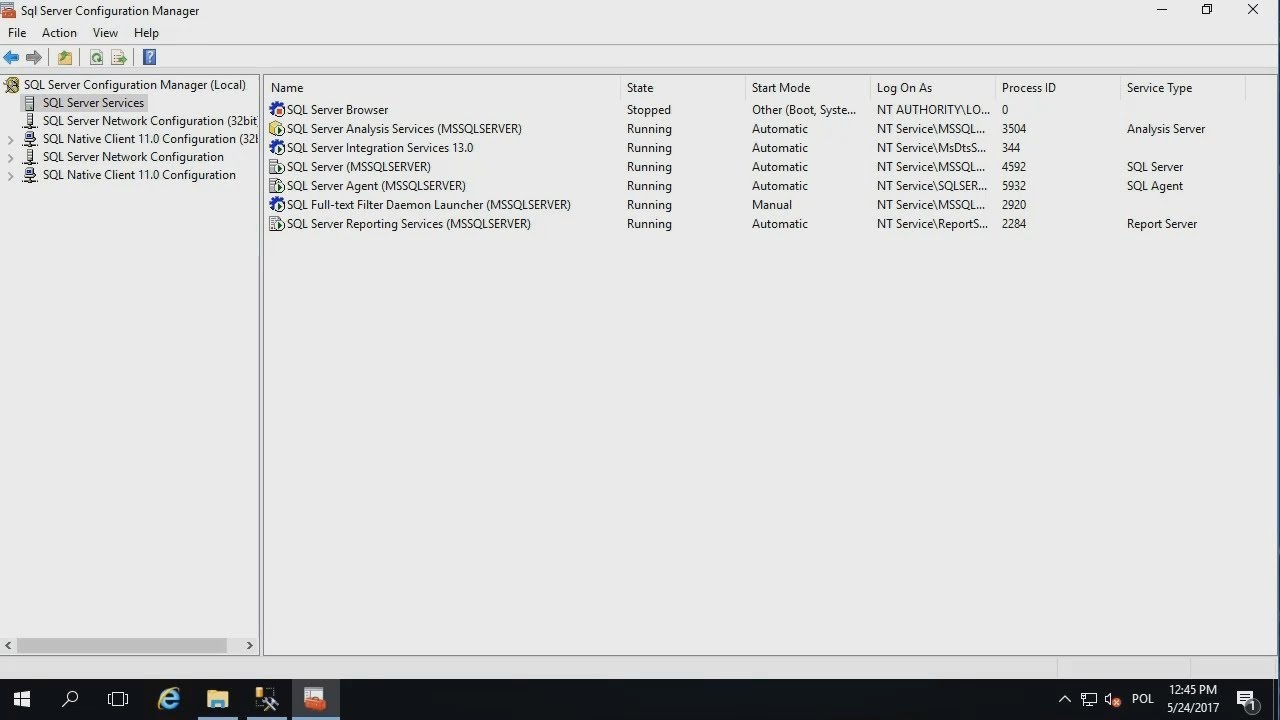The width and height of the screenshot is (1280, 720).
Task: Sort by the Start Mode column header
Action: pyautogui.click(x=808, y=88)
